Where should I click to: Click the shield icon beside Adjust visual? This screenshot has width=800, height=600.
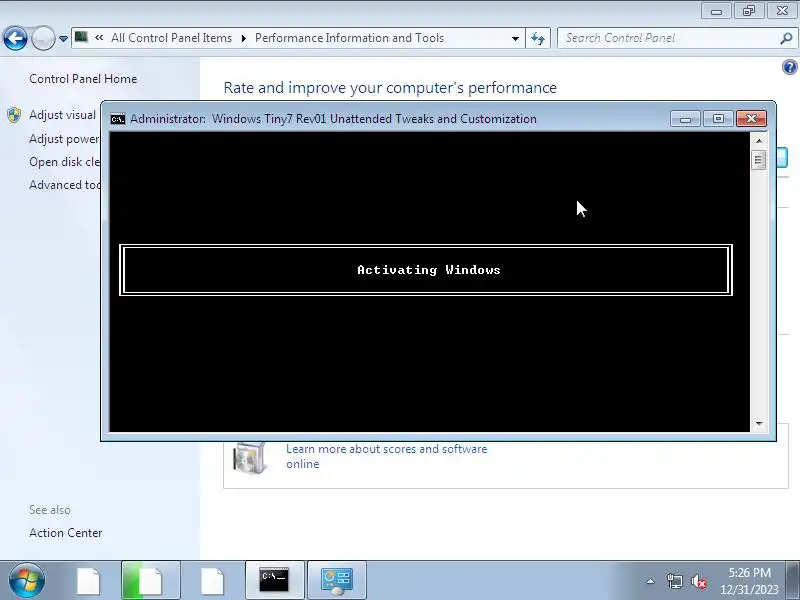point(14,115)
